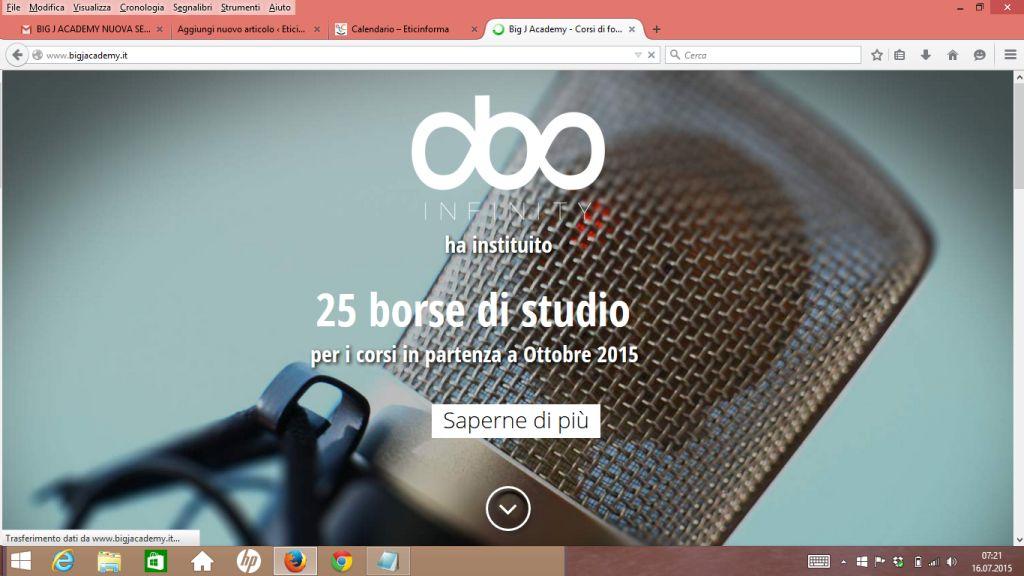The image size is (1024, 576).
Task: Open the Strumenti menu
Action: 240,7
